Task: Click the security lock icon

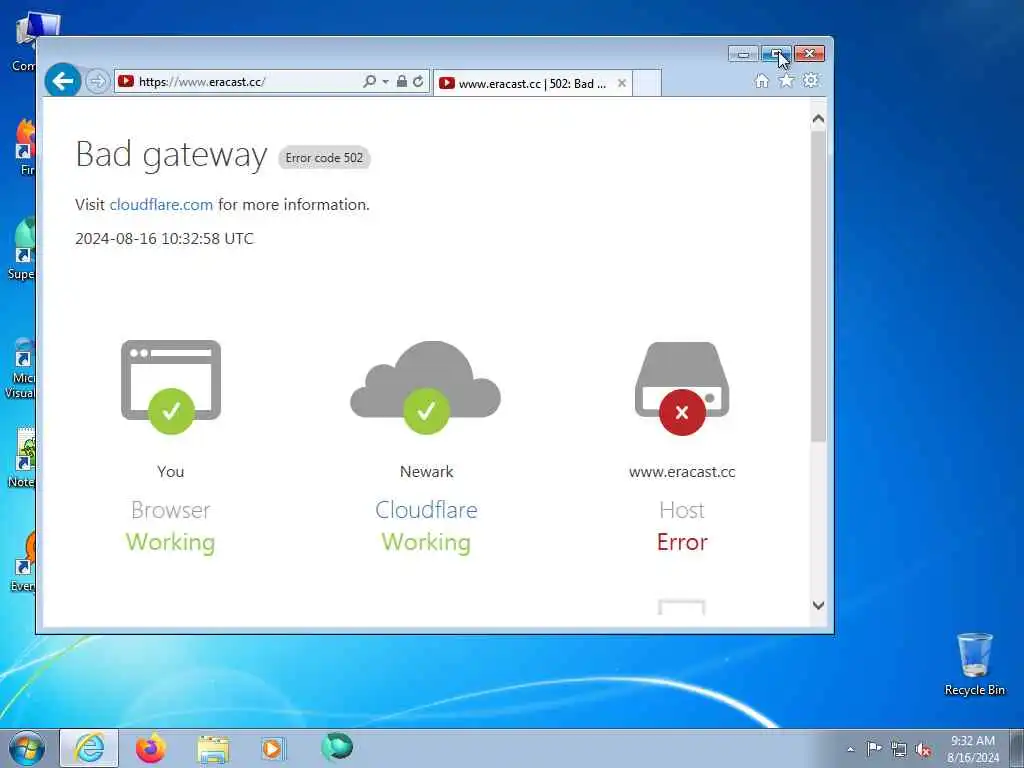Action: 402,82
